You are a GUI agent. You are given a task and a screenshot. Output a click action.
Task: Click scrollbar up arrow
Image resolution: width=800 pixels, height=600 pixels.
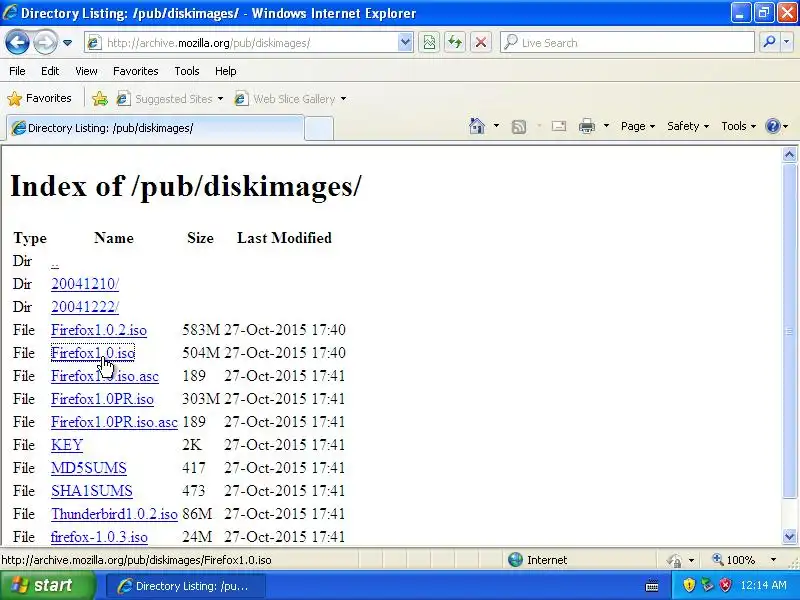789,155
